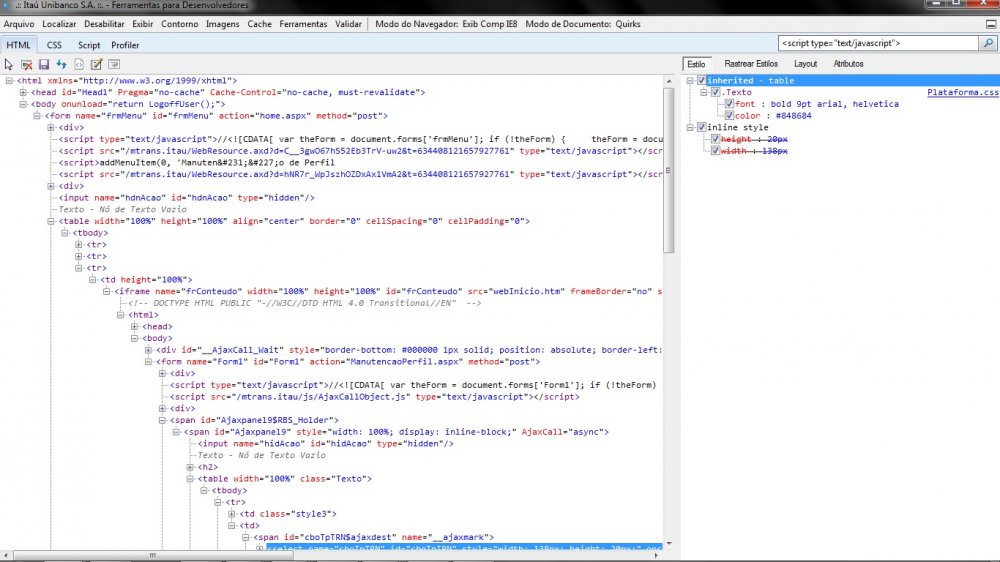Expand the div __AjaxCall_Wait node
This screenshot has width=1000, height=562.
pyautogui.click(x=149, y=350)
